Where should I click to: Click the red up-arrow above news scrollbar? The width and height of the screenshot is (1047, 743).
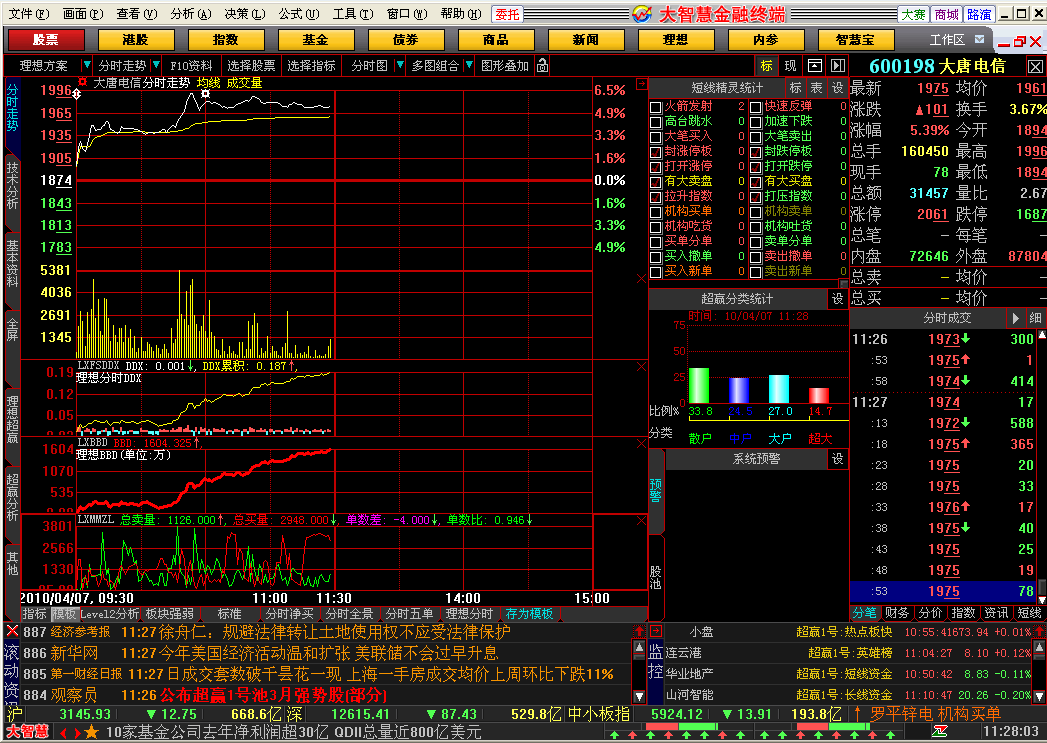tap(639, 630)
